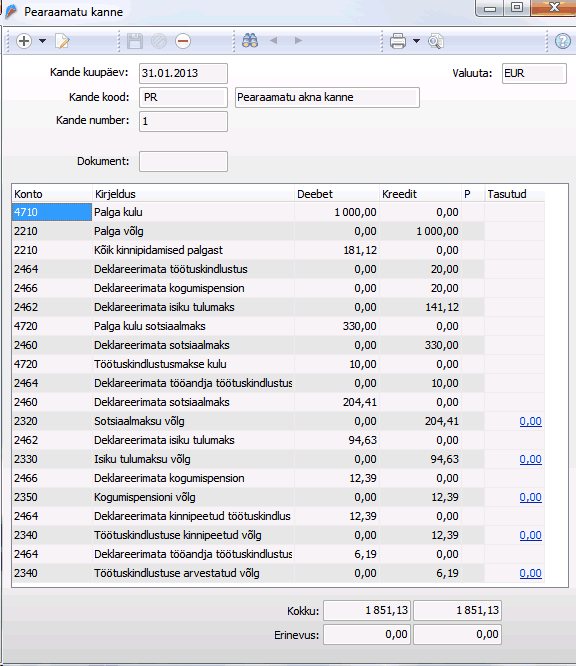Open print preview magnifier icon

(435, 41)
